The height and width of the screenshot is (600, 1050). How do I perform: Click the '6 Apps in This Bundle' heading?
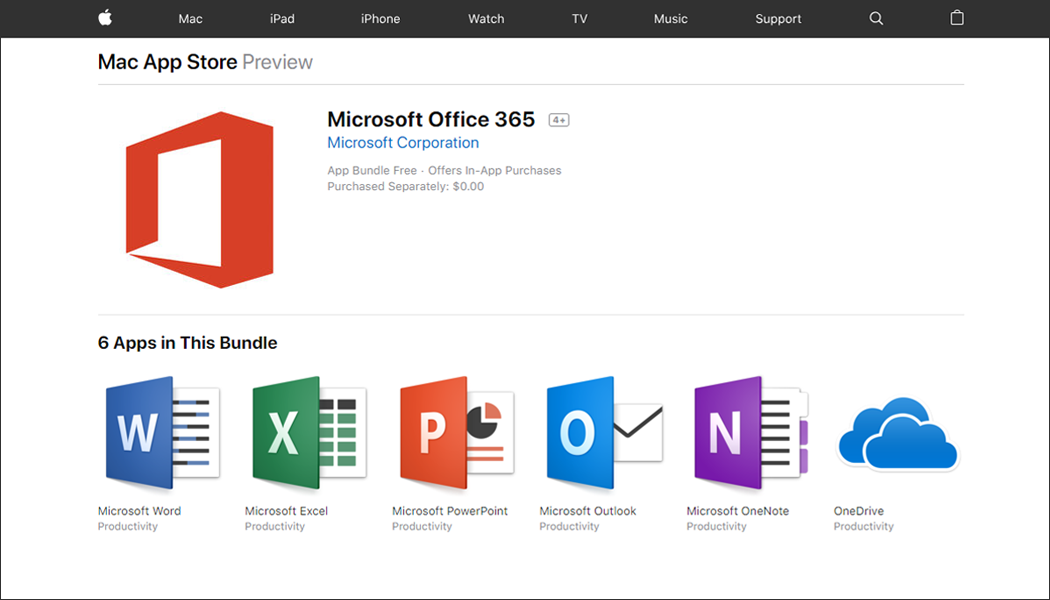tap(188, 343)
